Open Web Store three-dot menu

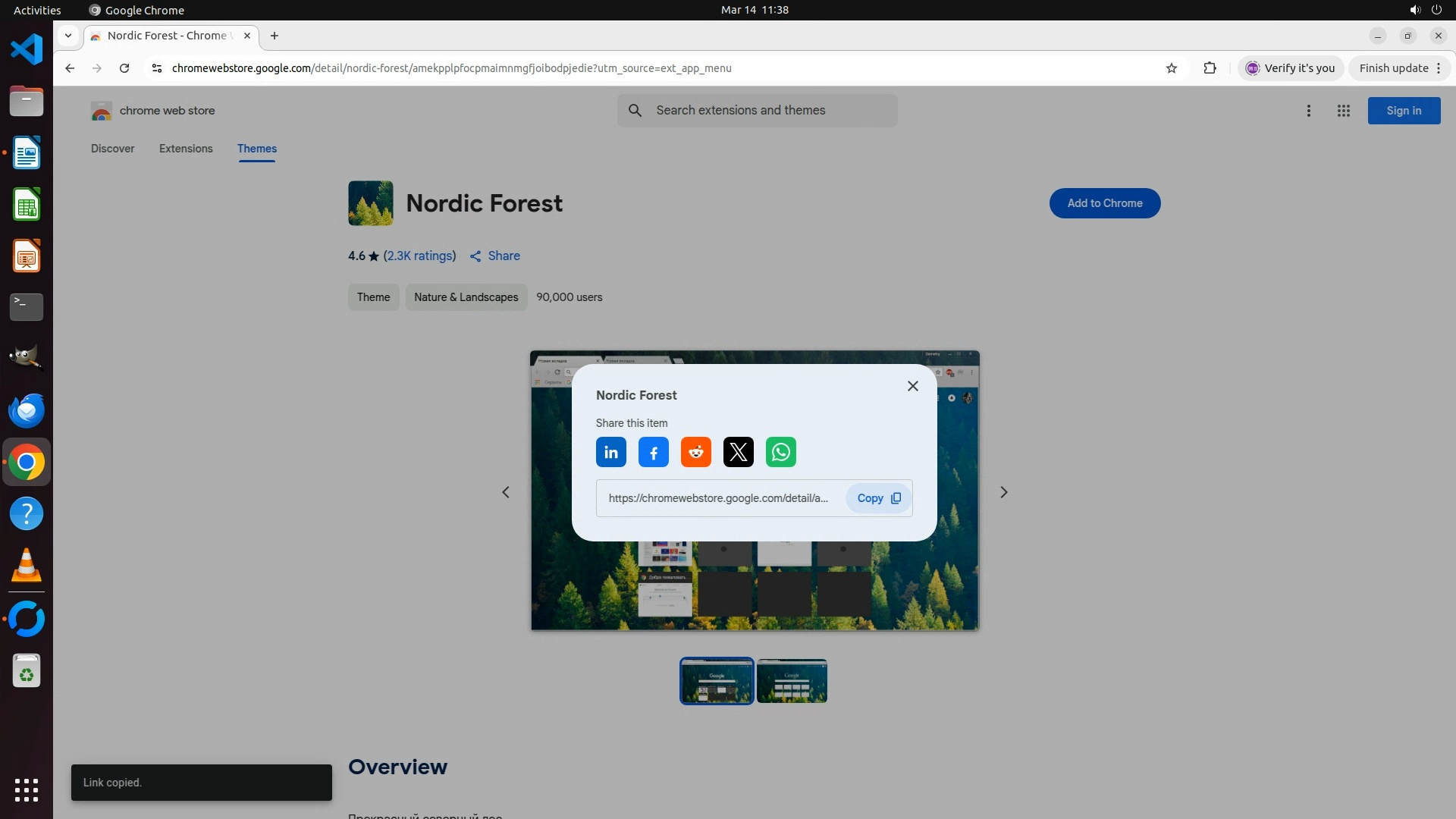point(1308,111)
